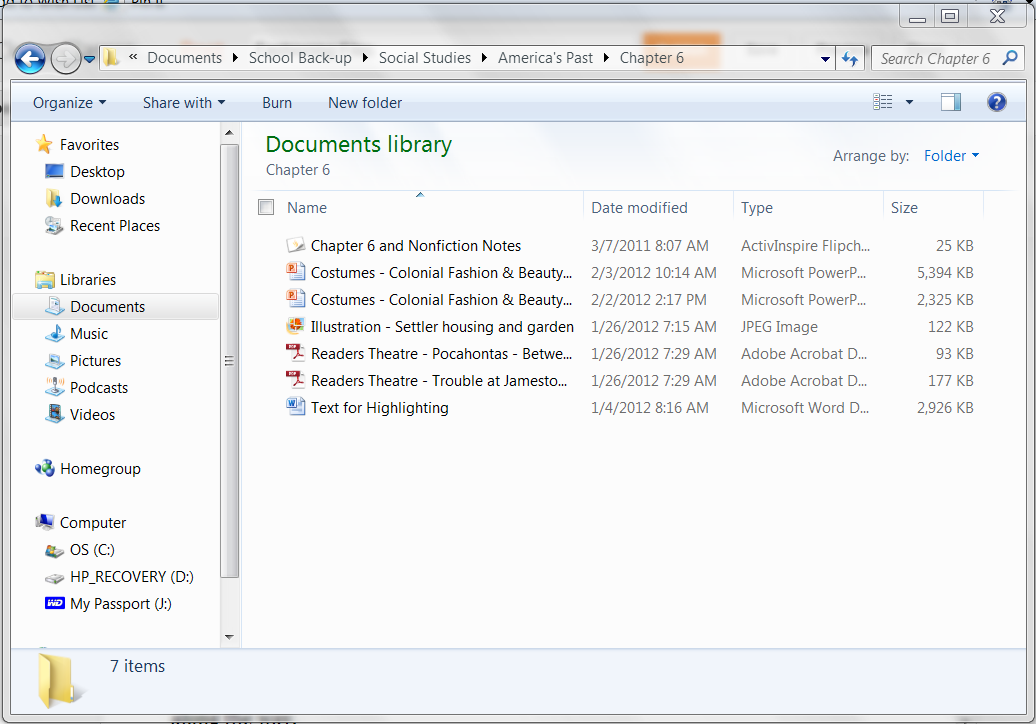Navigate to Social Studies in address bar
1036x724 pixels.
click(x=425, y=58)
